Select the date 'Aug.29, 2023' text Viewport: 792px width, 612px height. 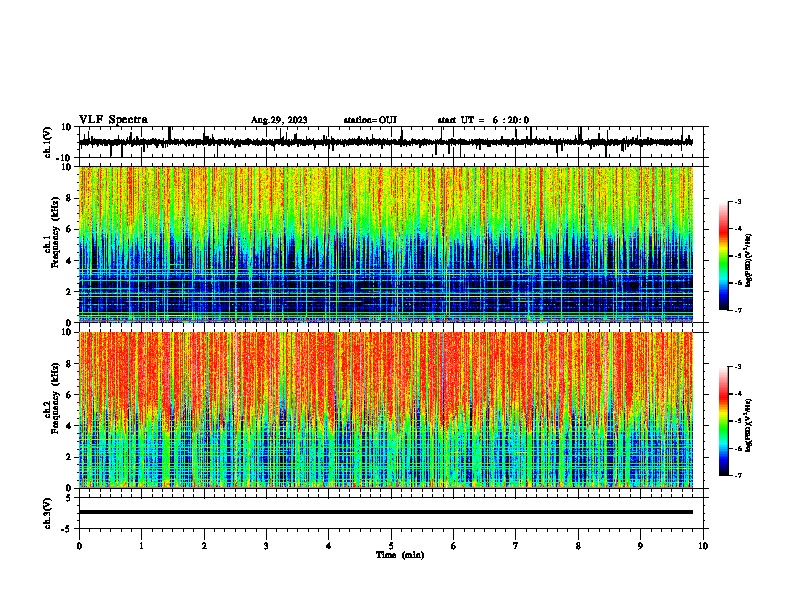(279, 120)
